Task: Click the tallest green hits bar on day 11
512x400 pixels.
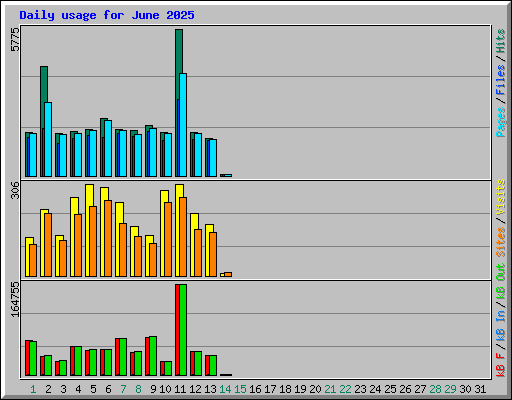Action: (179, 52)
